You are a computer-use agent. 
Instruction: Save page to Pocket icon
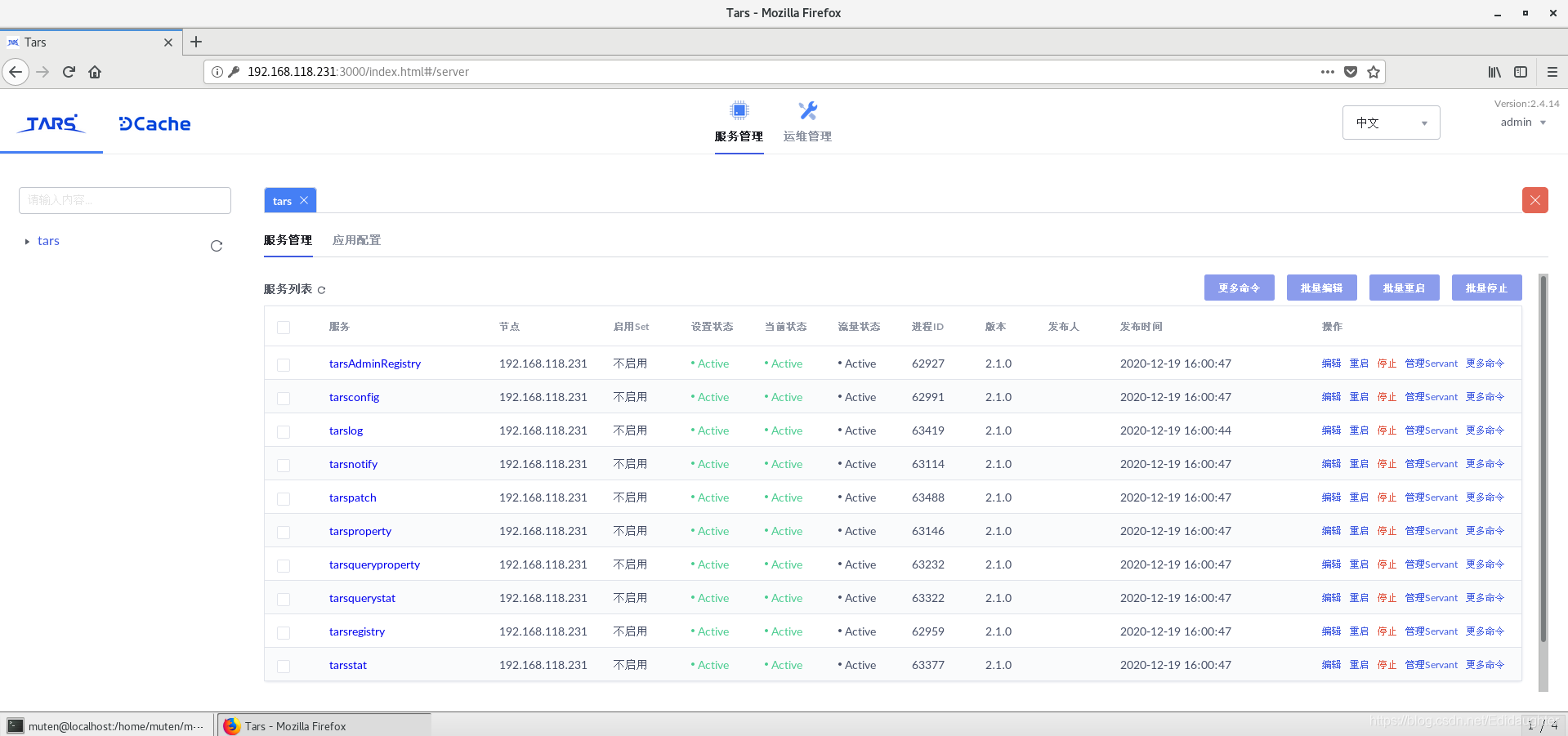point(1351,72)
